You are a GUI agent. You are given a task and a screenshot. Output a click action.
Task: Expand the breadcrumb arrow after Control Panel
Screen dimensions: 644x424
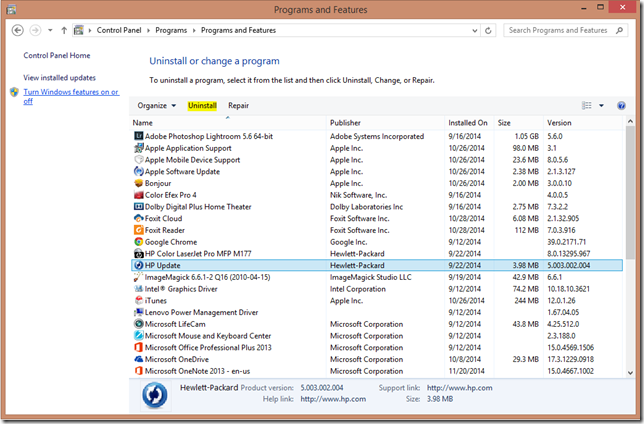[148, 30]
